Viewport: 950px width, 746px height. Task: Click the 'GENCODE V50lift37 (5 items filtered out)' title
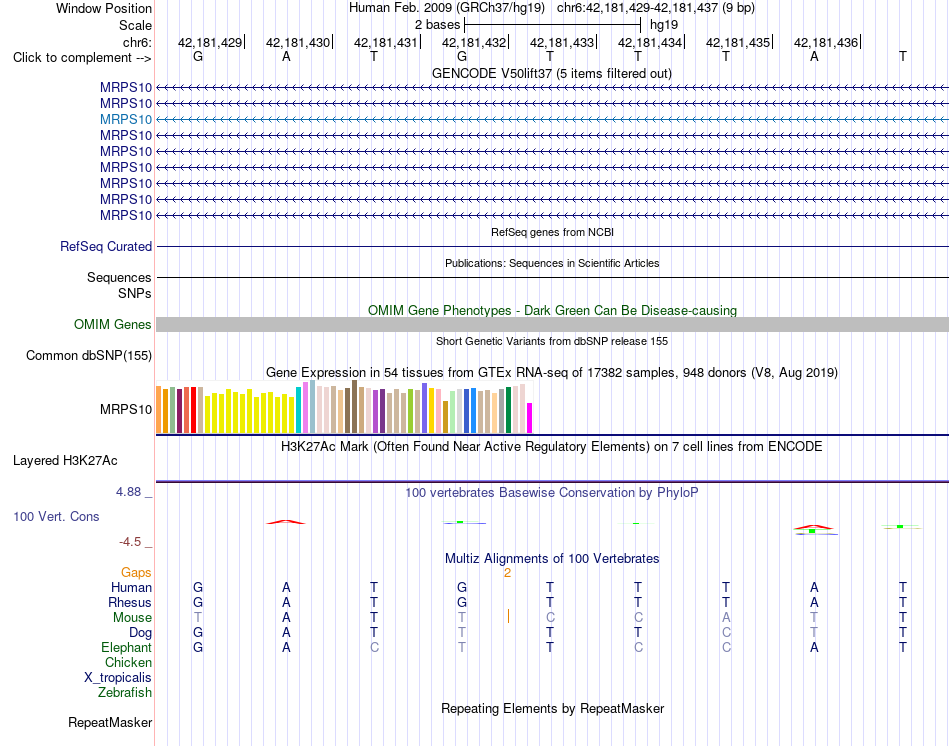tap(552, 73)
